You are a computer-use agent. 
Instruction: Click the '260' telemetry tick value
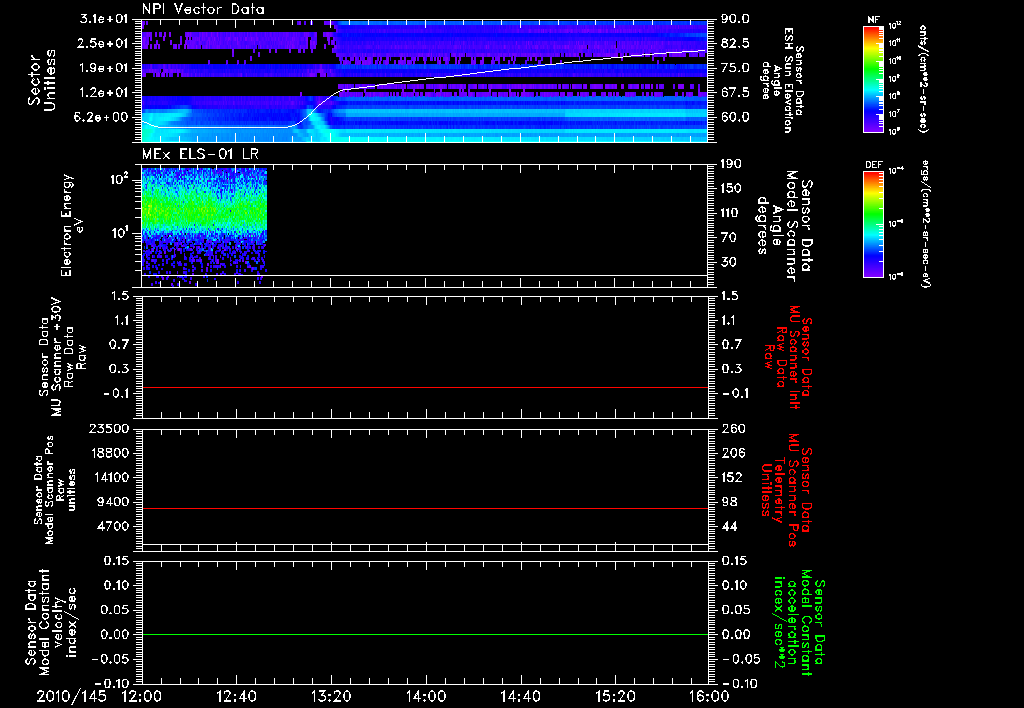pos(731,428)
